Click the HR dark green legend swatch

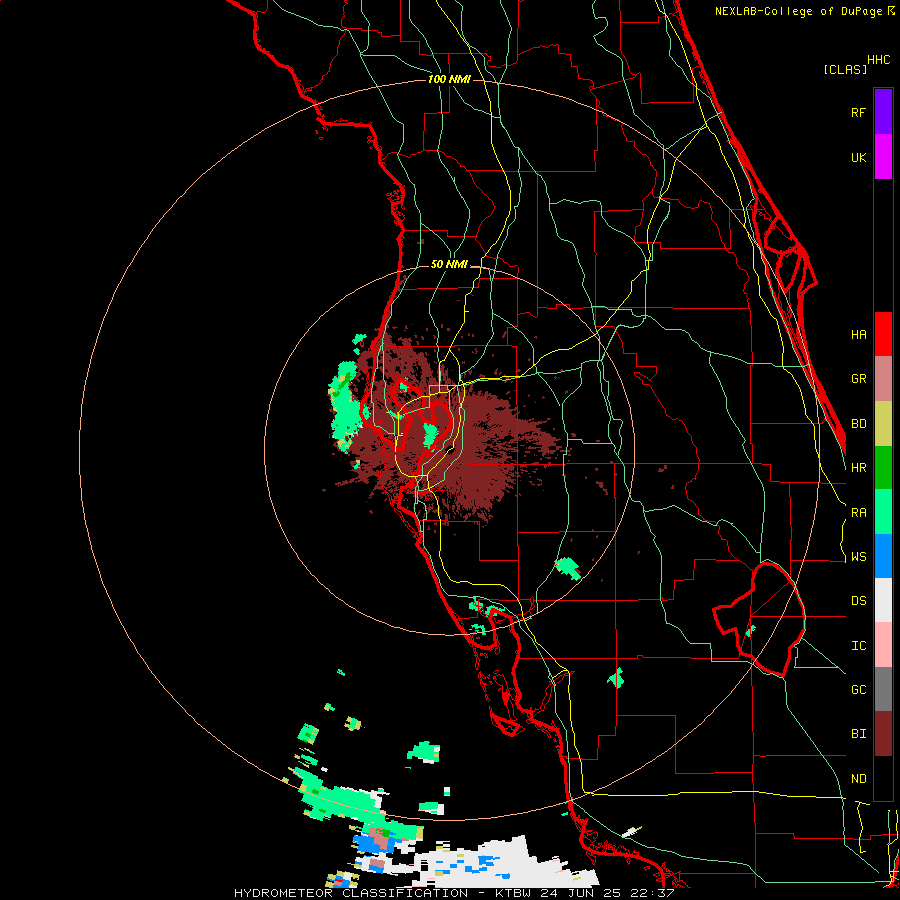(883, 468)
